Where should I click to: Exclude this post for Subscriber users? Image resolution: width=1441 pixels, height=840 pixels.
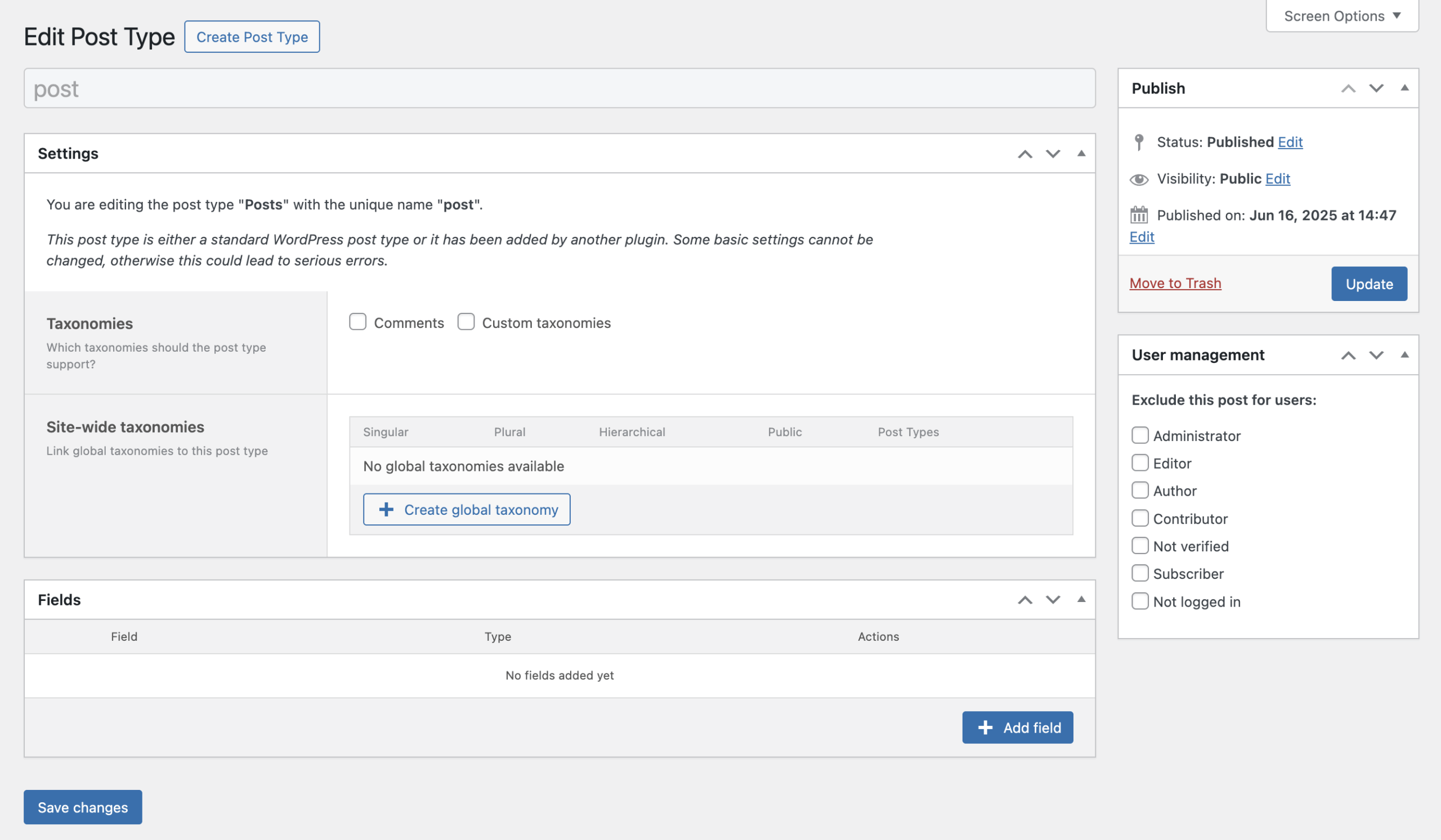1140,573
